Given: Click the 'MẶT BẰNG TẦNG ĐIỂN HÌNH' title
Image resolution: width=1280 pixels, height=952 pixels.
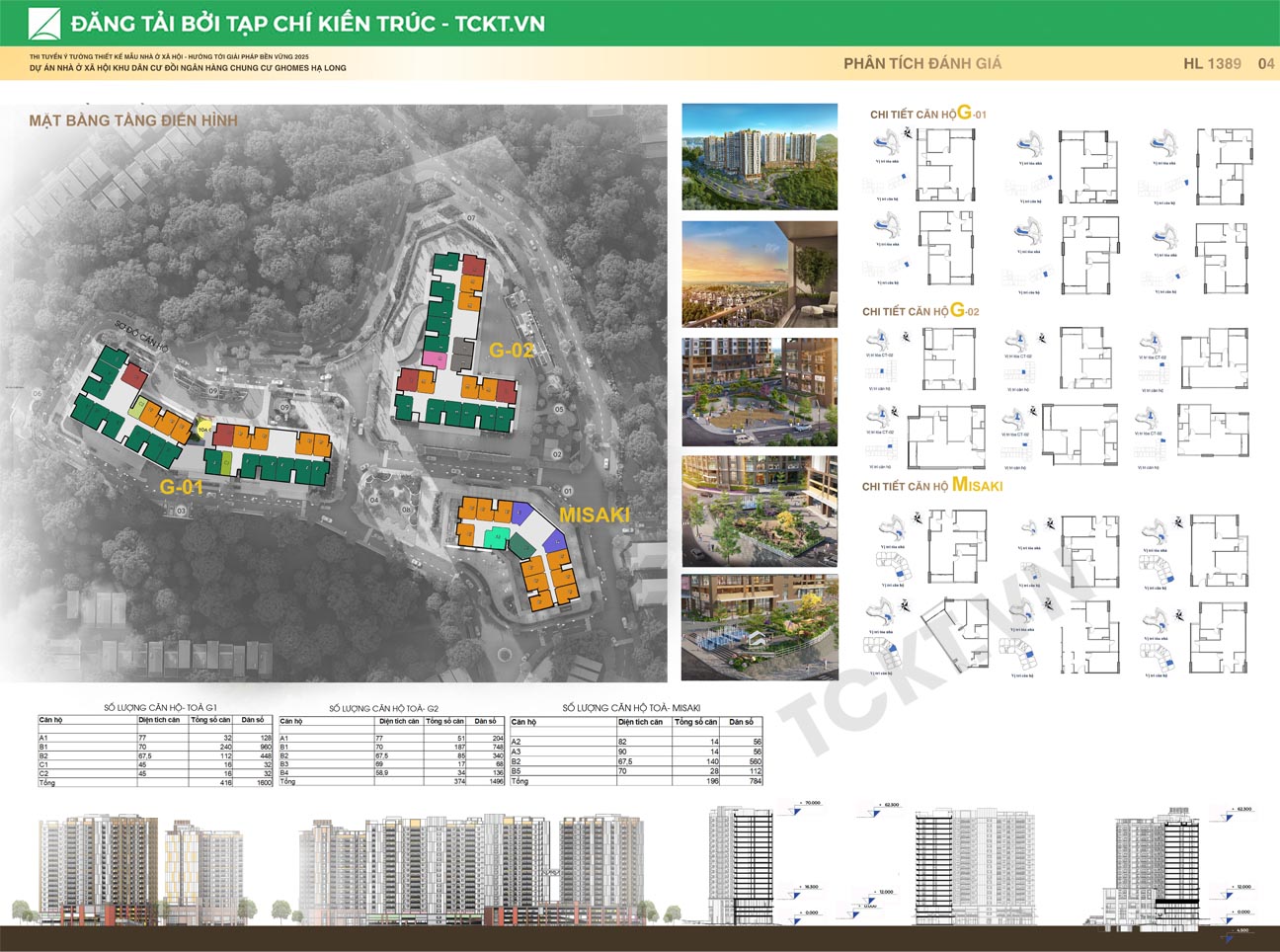Looking at the screenshot, I should coord(133,120).
